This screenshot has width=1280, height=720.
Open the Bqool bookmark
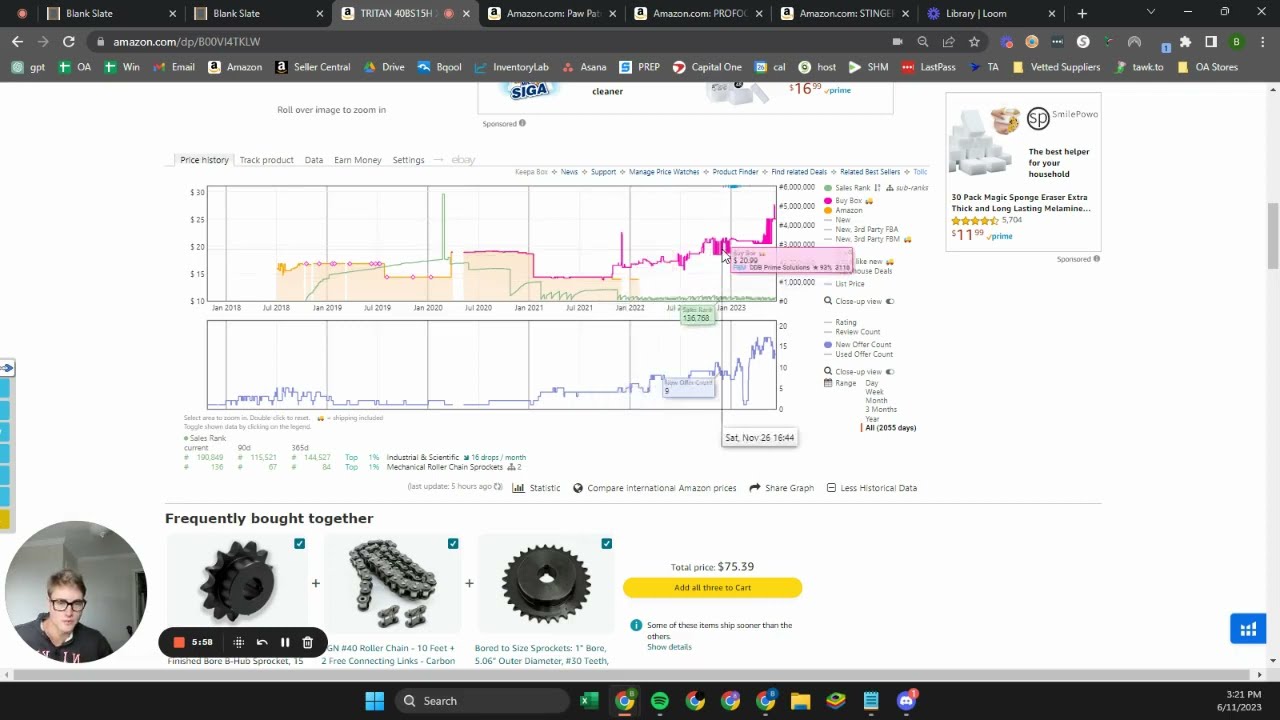439,67
